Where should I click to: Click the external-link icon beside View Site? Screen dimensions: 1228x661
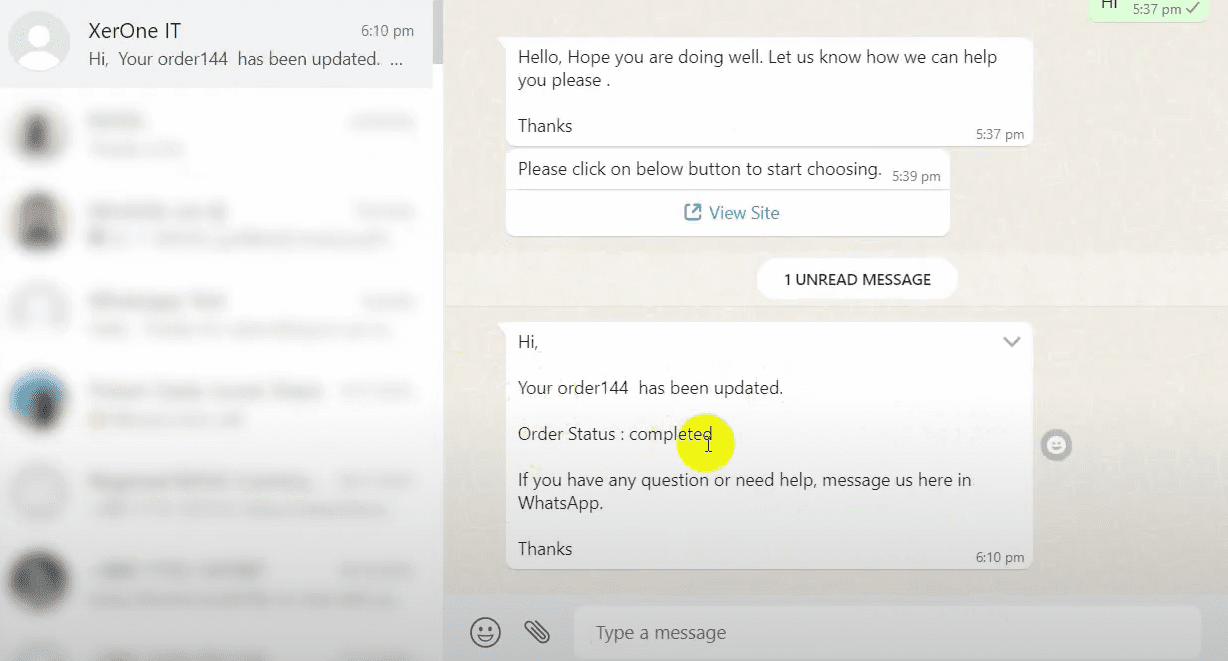[x=692, y=212]
